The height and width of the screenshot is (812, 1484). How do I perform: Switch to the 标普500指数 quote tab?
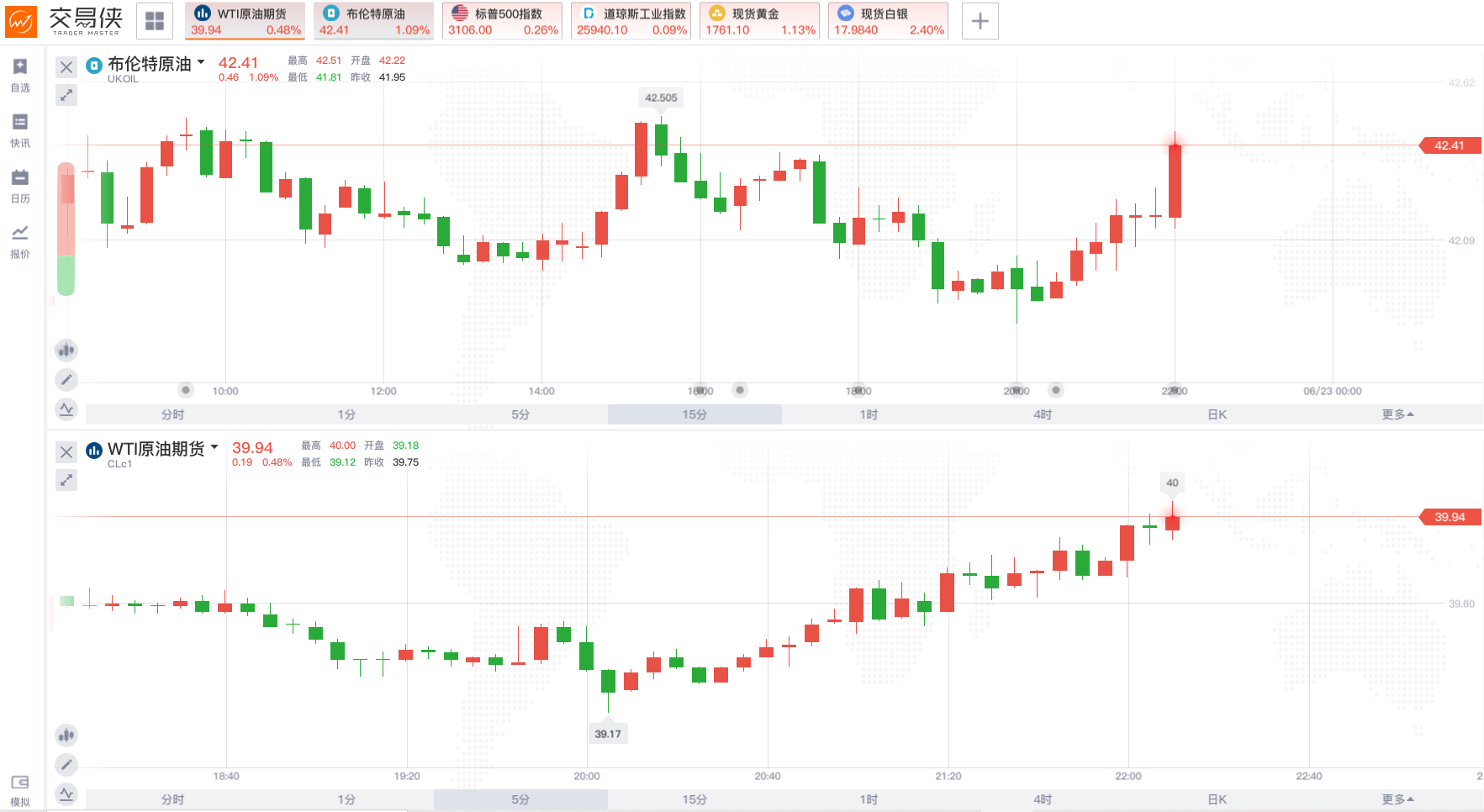click(x=502, y=21)
